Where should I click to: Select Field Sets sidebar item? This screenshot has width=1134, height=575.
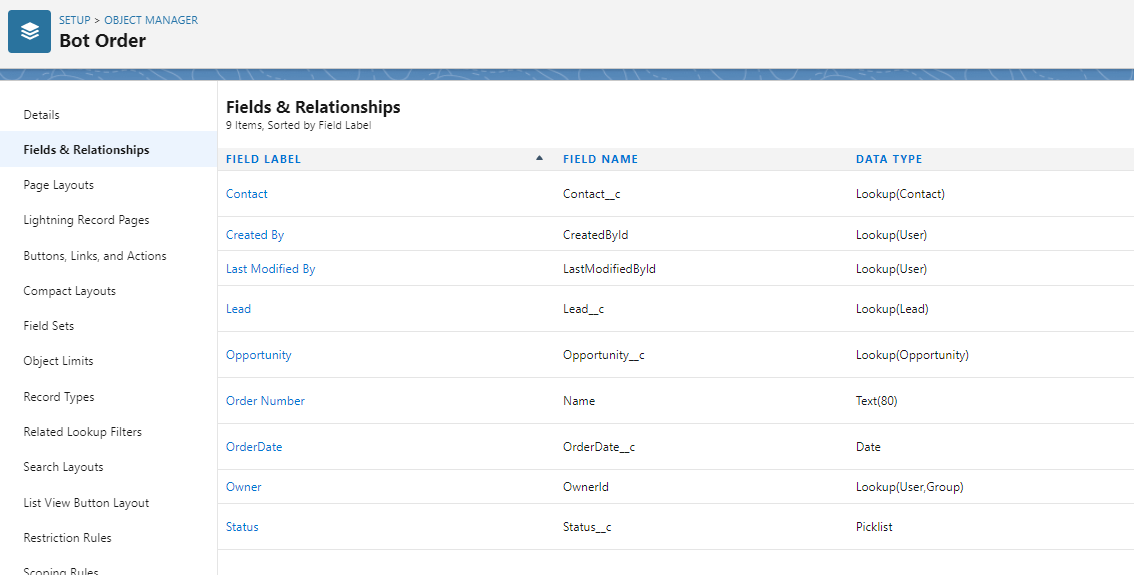(x=49, y=326)
